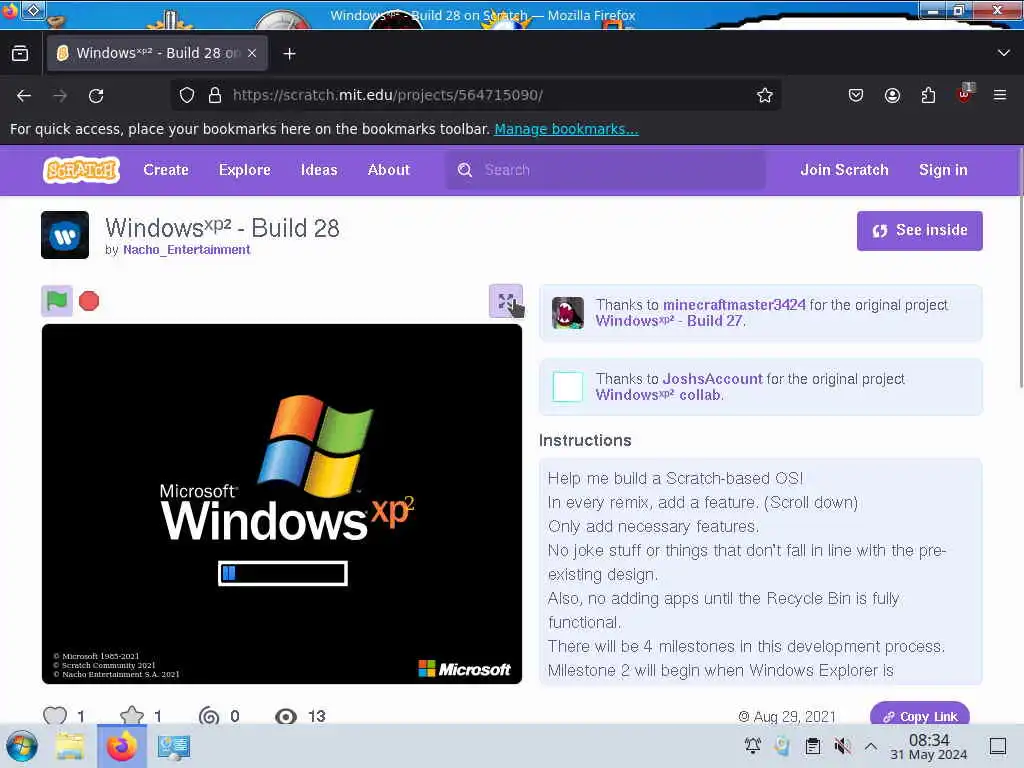Open the file manager folder taskbar icon
1024x768 pixels.
(70, 746)
